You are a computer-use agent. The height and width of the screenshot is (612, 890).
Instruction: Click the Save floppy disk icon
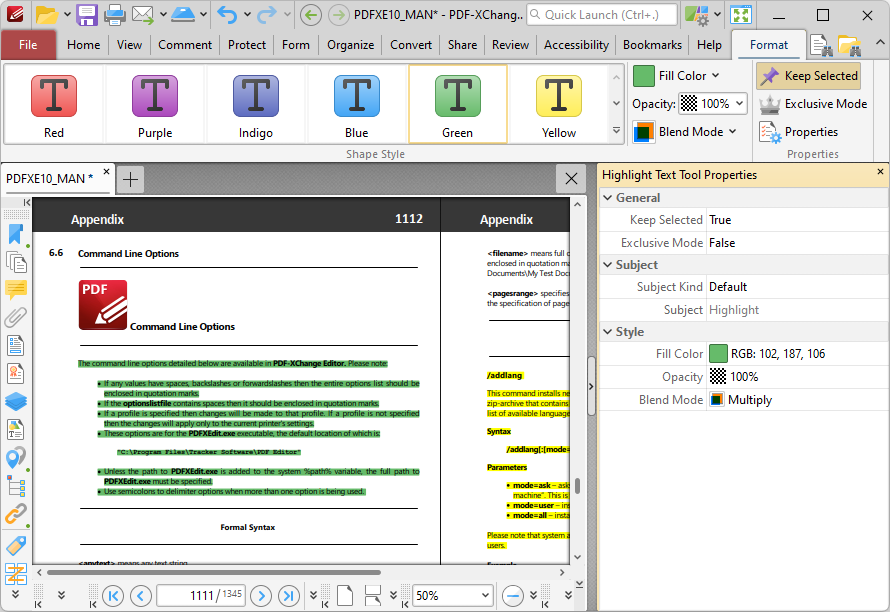tap(87, 14)
